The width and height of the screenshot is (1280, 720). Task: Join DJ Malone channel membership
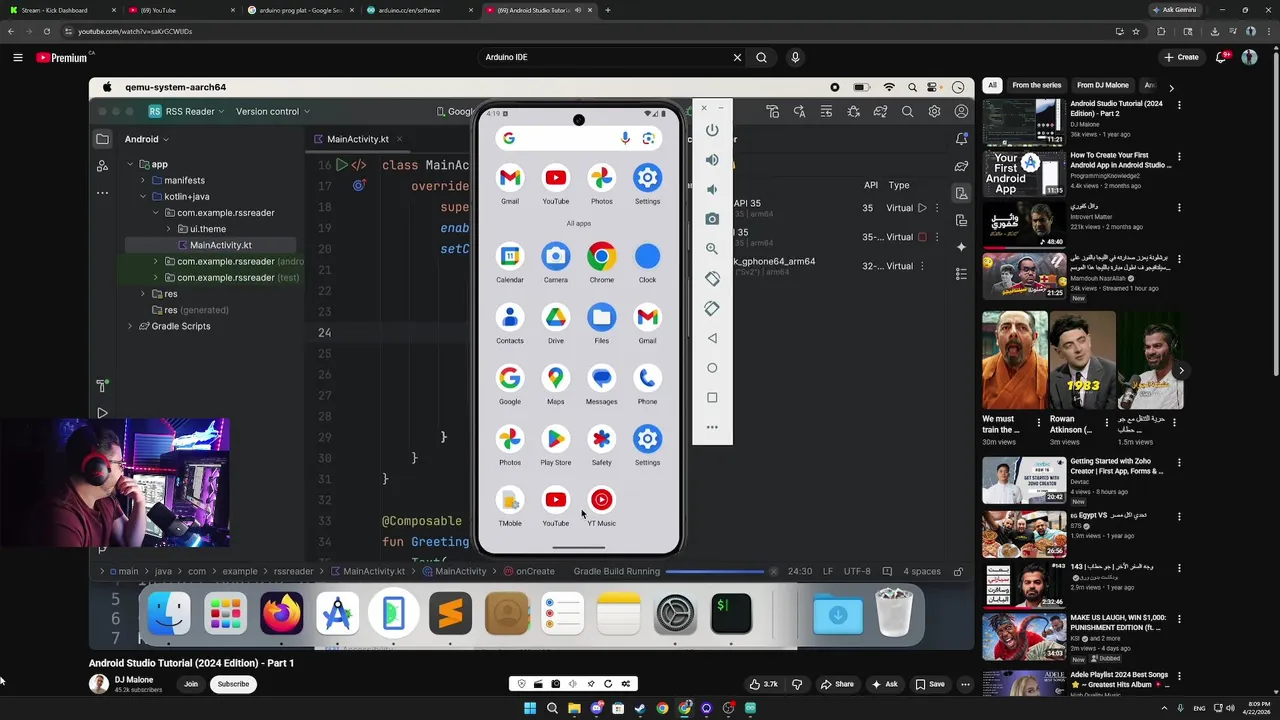tap(190, 684)
